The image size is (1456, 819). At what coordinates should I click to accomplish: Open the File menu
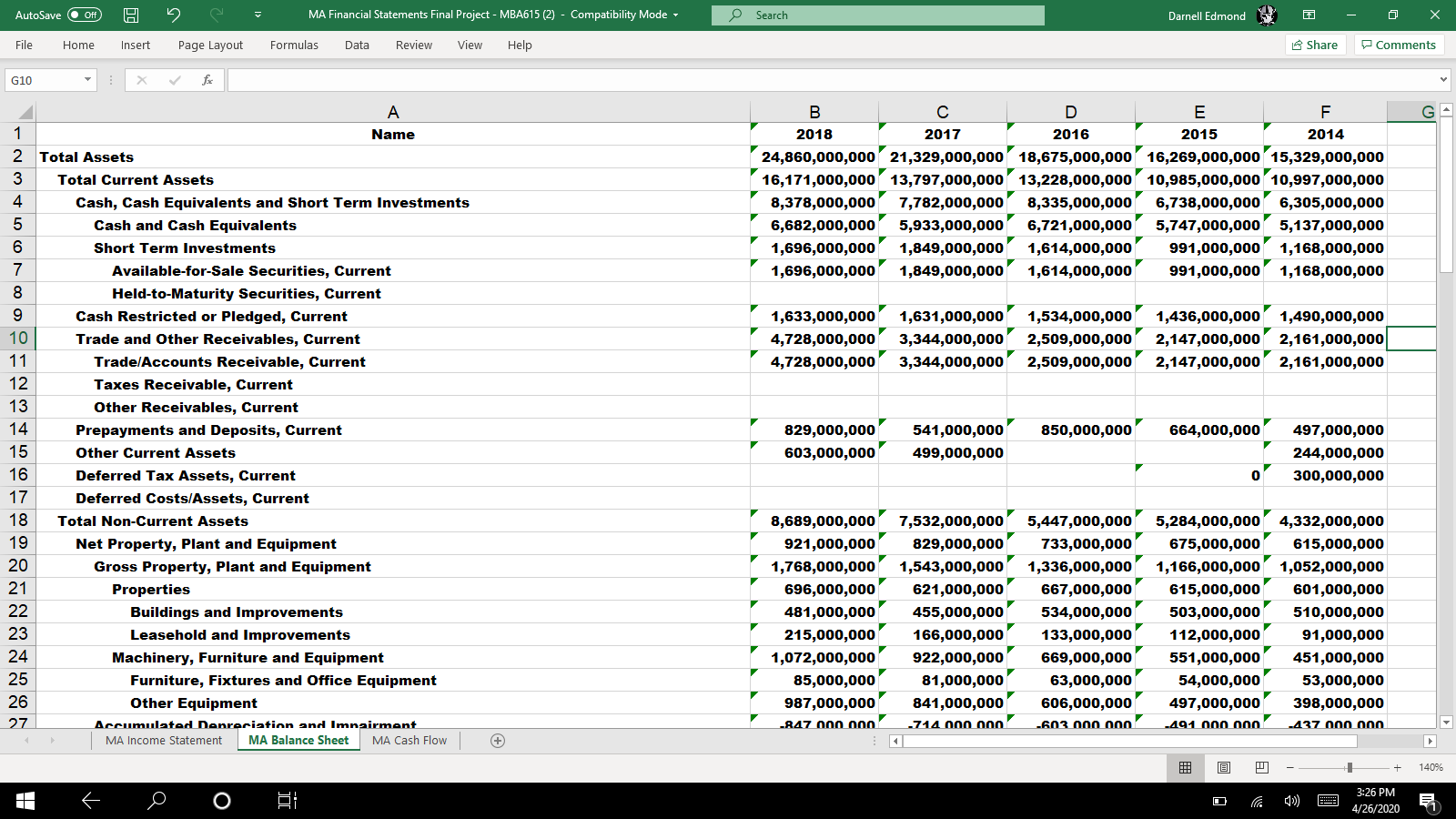(25, 45)
